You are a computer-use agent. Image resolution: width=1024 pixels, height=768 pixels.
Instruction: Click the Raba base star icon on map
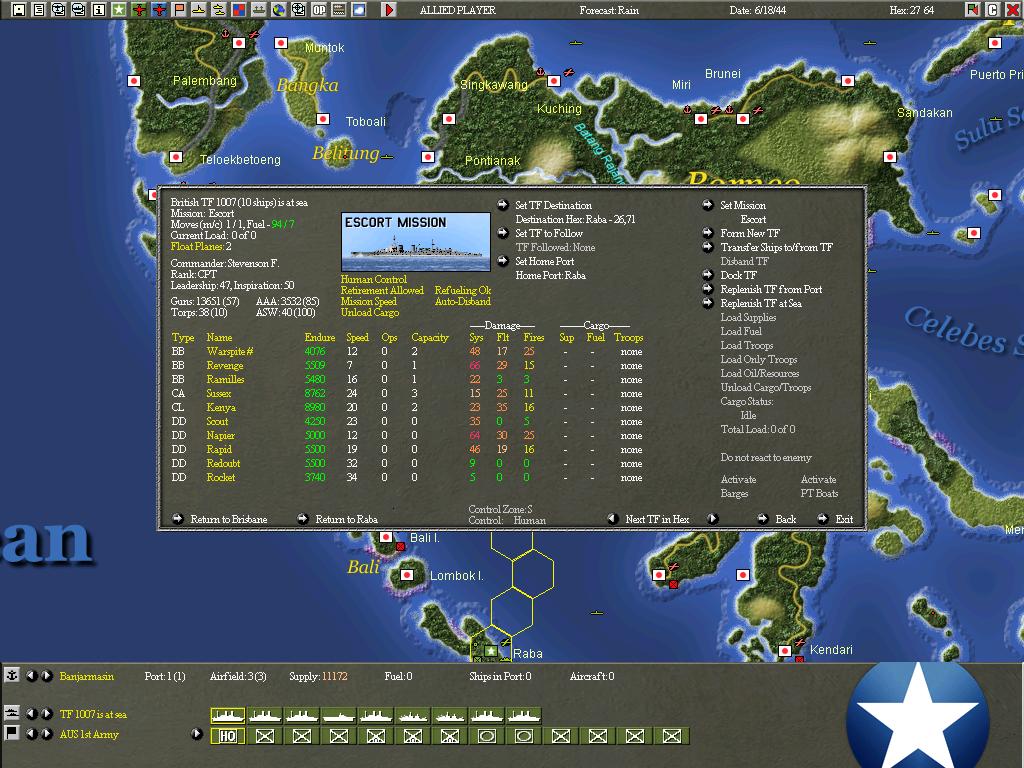point(491,651)
